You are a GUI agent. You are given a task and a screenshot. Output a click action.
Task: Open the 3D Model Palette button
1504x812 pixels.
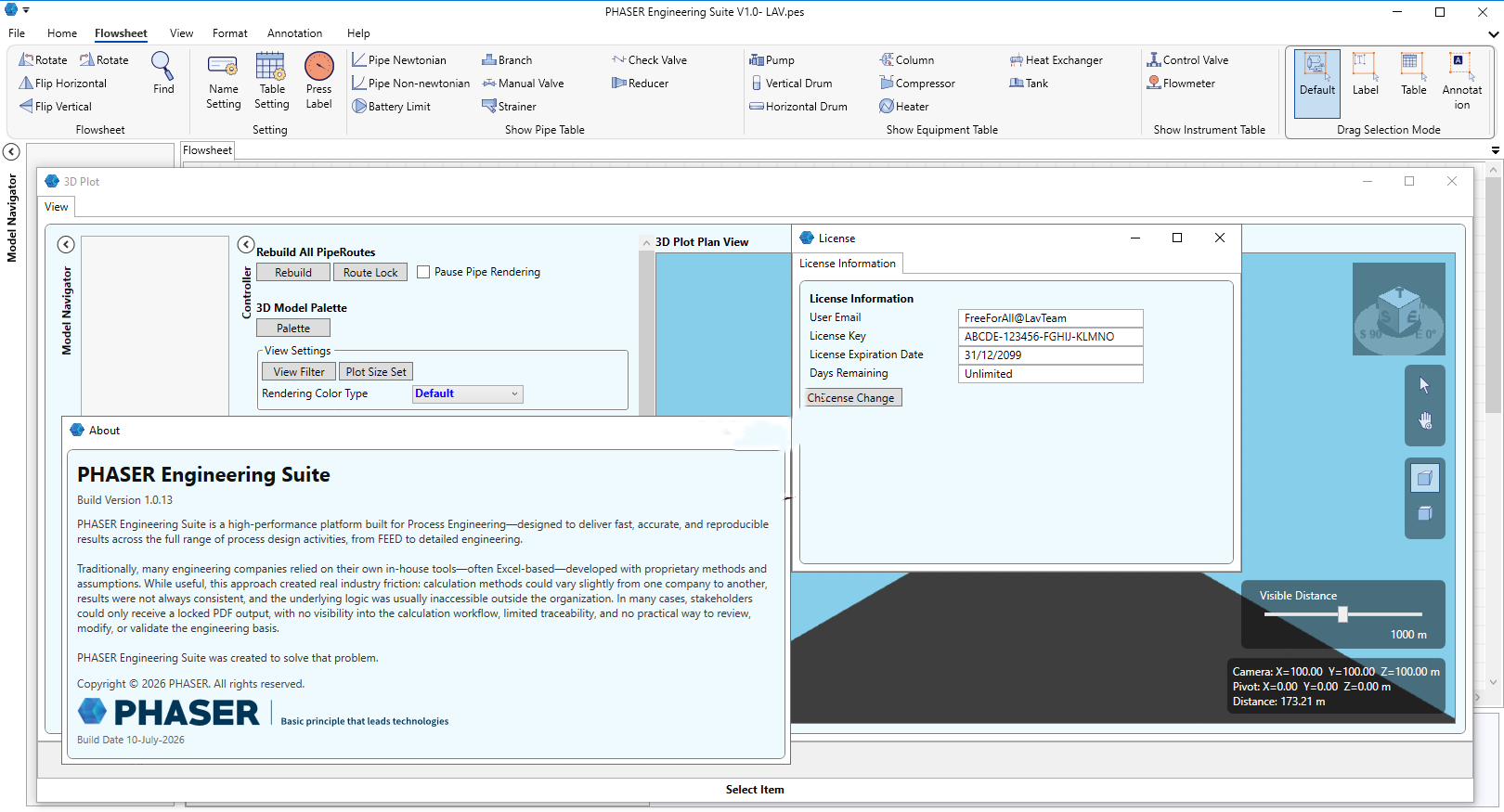(293, 328)
